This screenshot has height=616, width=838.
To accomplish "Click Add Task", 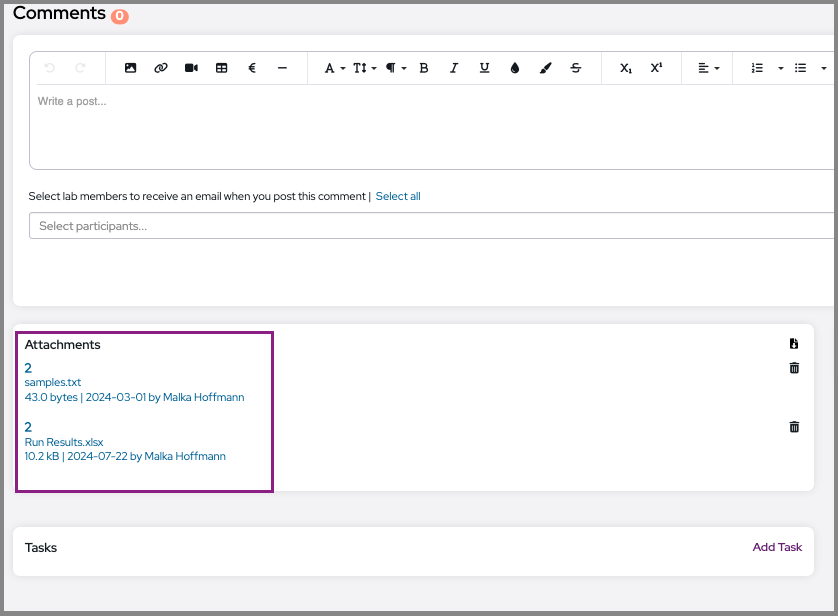I will point(777,547).
